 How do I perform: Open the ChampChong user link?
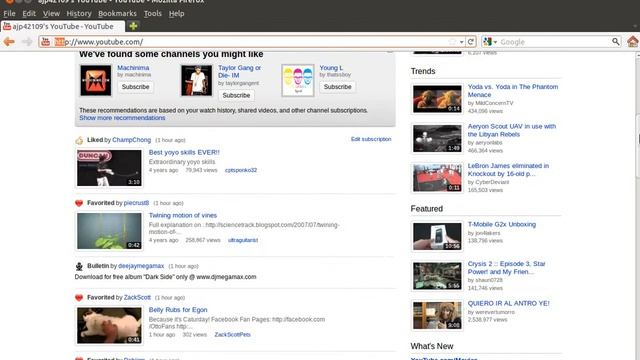pyautogui.click(x=131, y=140)
